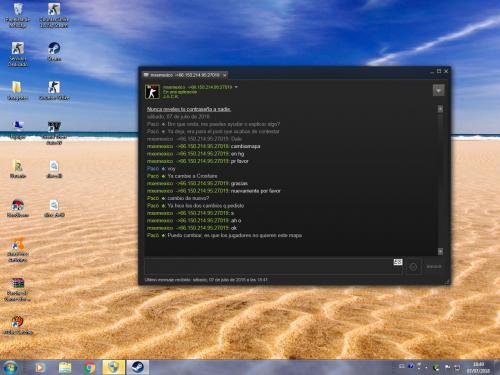
Task: Select the chat tab for the friend
Action: (185, 75)
